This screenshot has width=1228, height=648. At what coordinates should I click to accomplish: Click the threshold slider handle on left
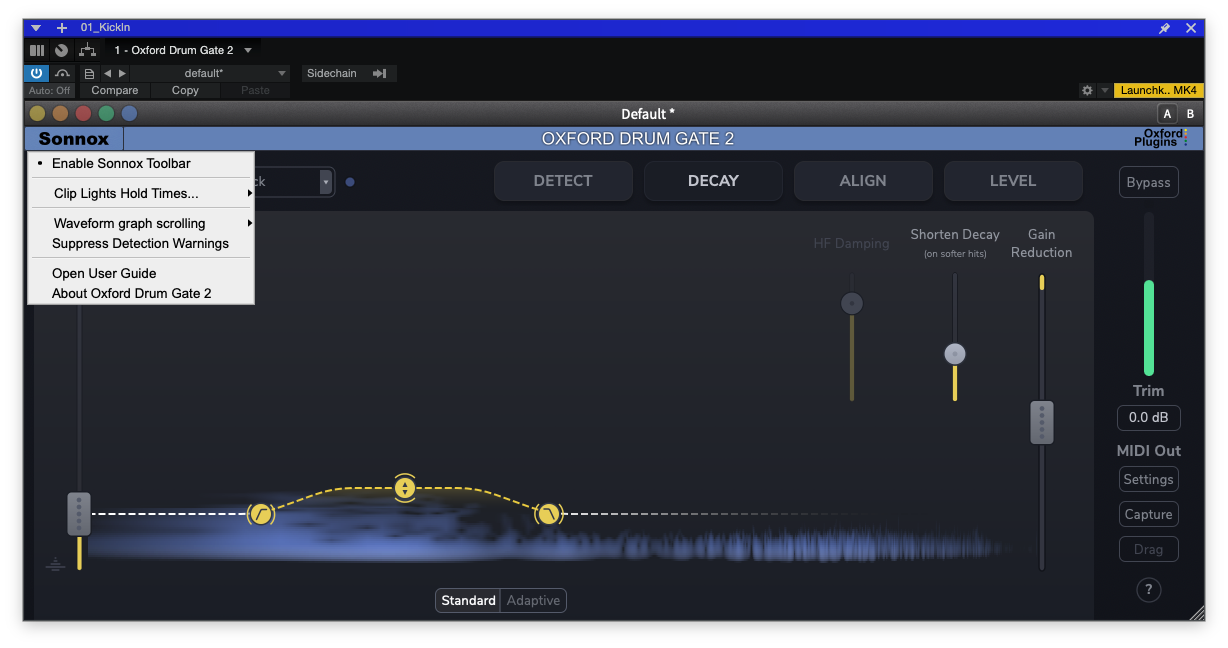point(79,514)
